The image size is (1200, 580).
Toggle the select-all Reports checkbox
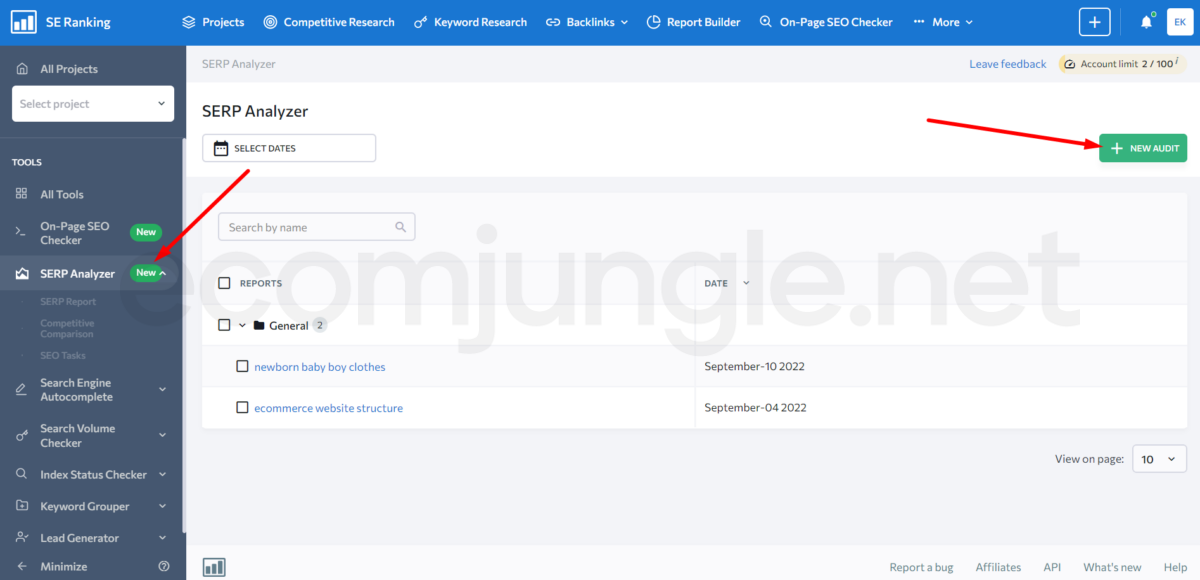[x=224, y=283]
